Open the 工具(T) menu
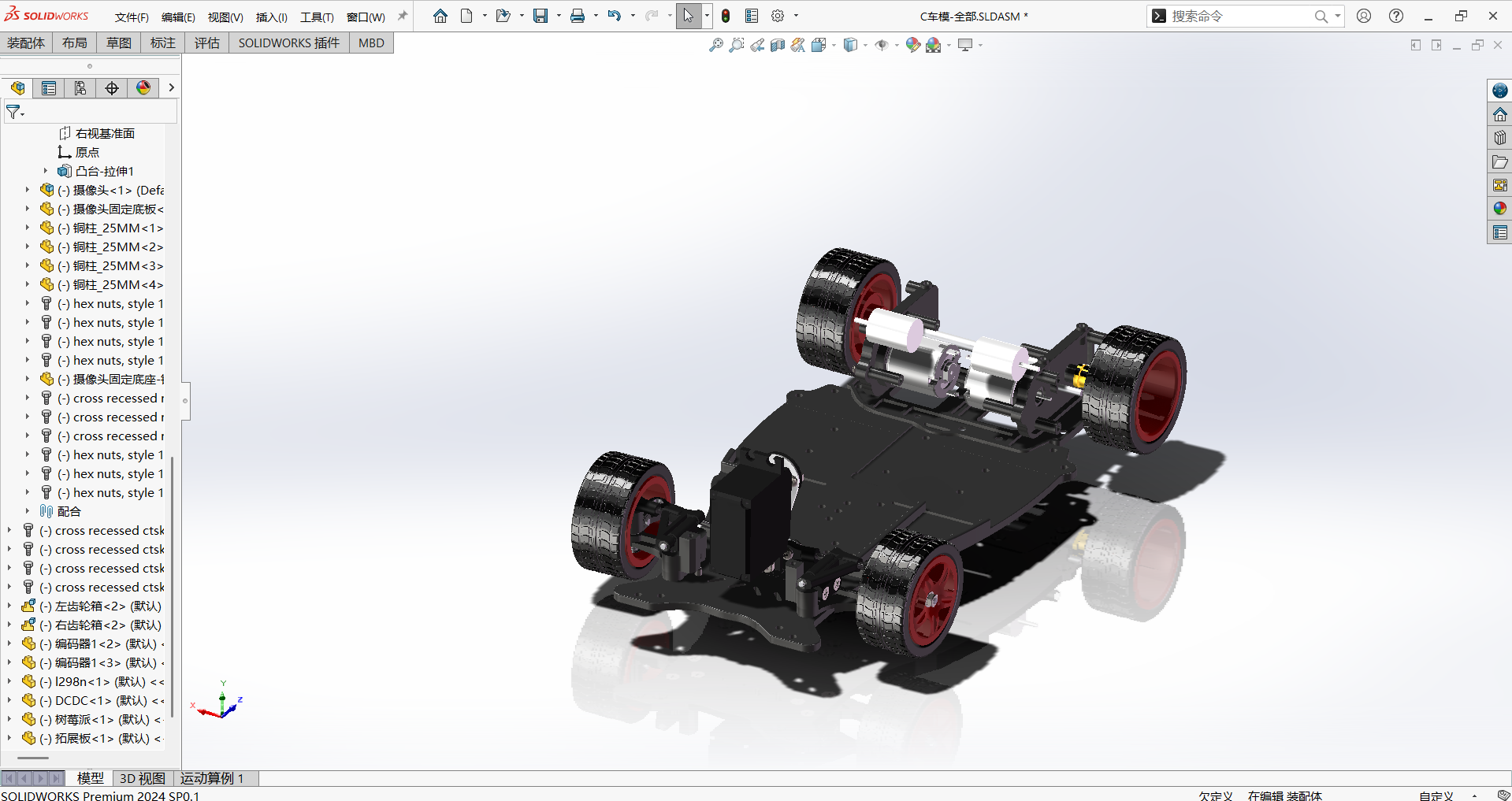Image resolution: width=1512 pixels, height=801 pixels. pos(317,17)
